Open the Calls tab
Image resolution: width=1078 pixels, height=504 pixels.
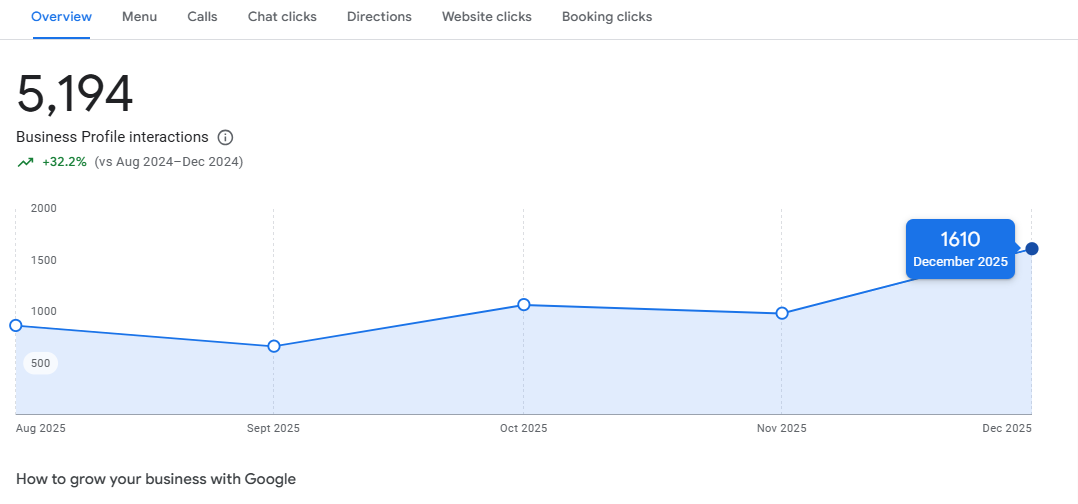[202, 17]
